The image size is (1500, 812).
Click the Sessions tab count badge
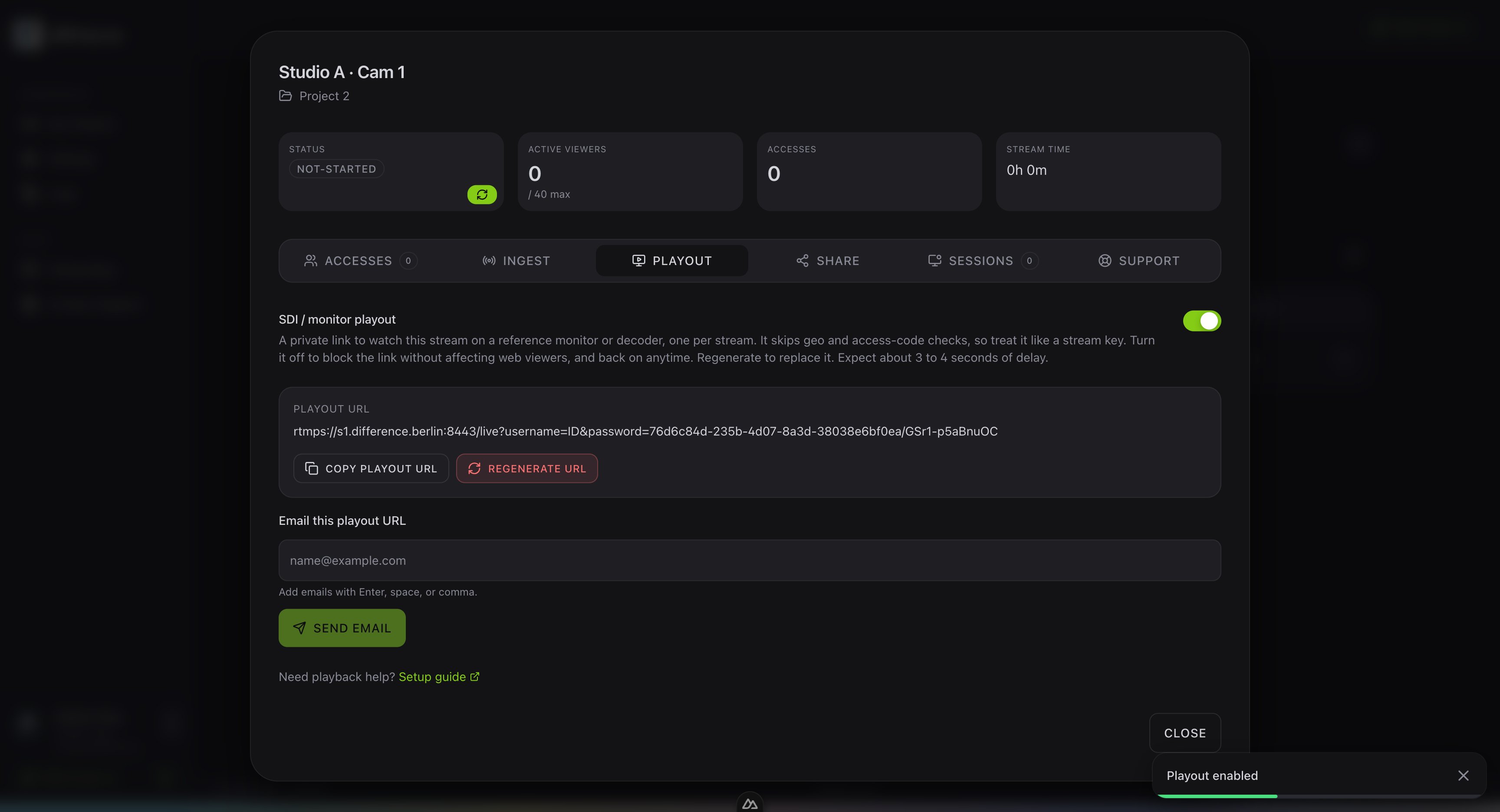pos(1030,261)
